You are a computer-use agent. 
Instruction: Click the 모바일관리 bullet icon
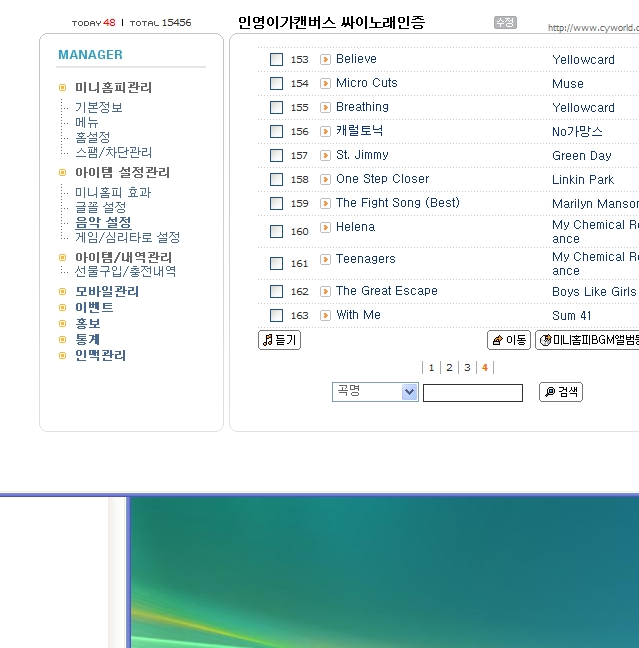(x=62, y=291)
